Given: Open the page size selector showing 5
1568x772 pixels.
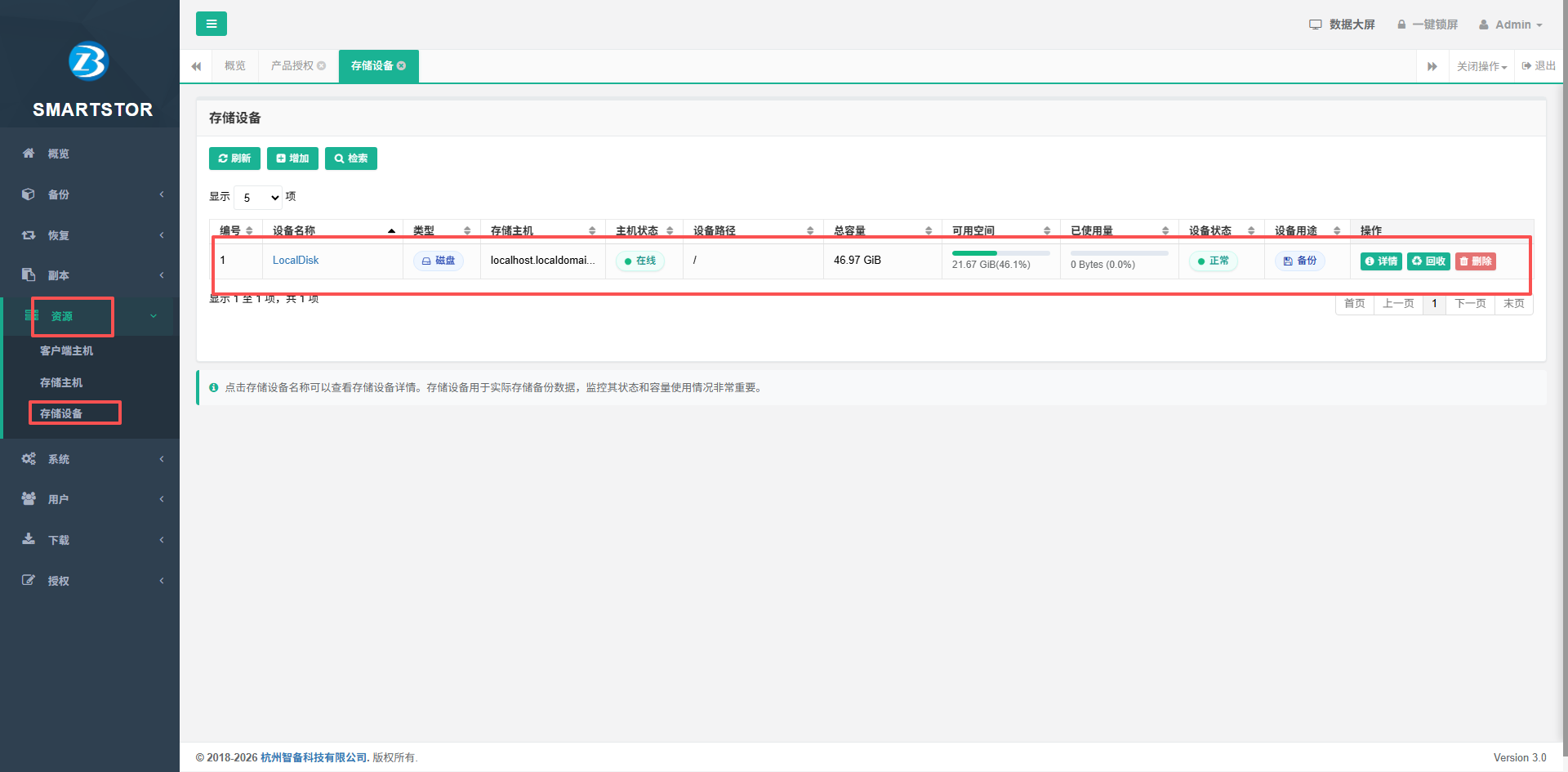Looking at the screenshot, I should 259,198.
